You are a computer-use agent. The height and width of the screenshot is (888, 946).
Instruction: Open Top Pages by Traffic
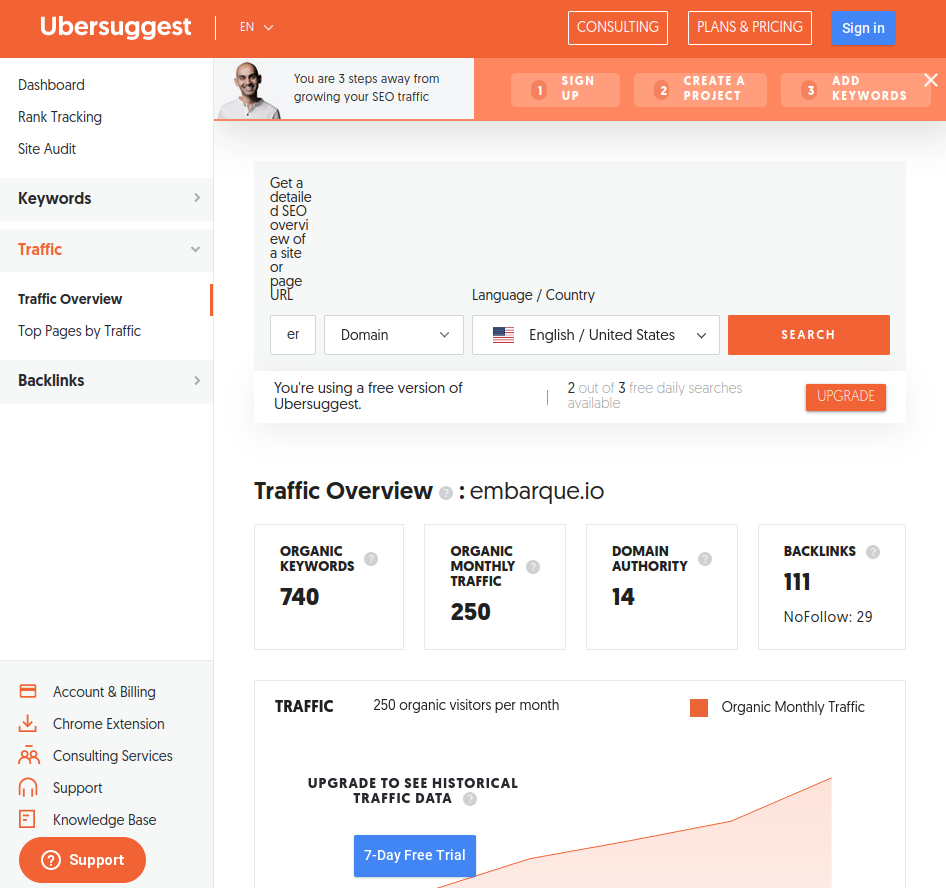pos(79,331)
